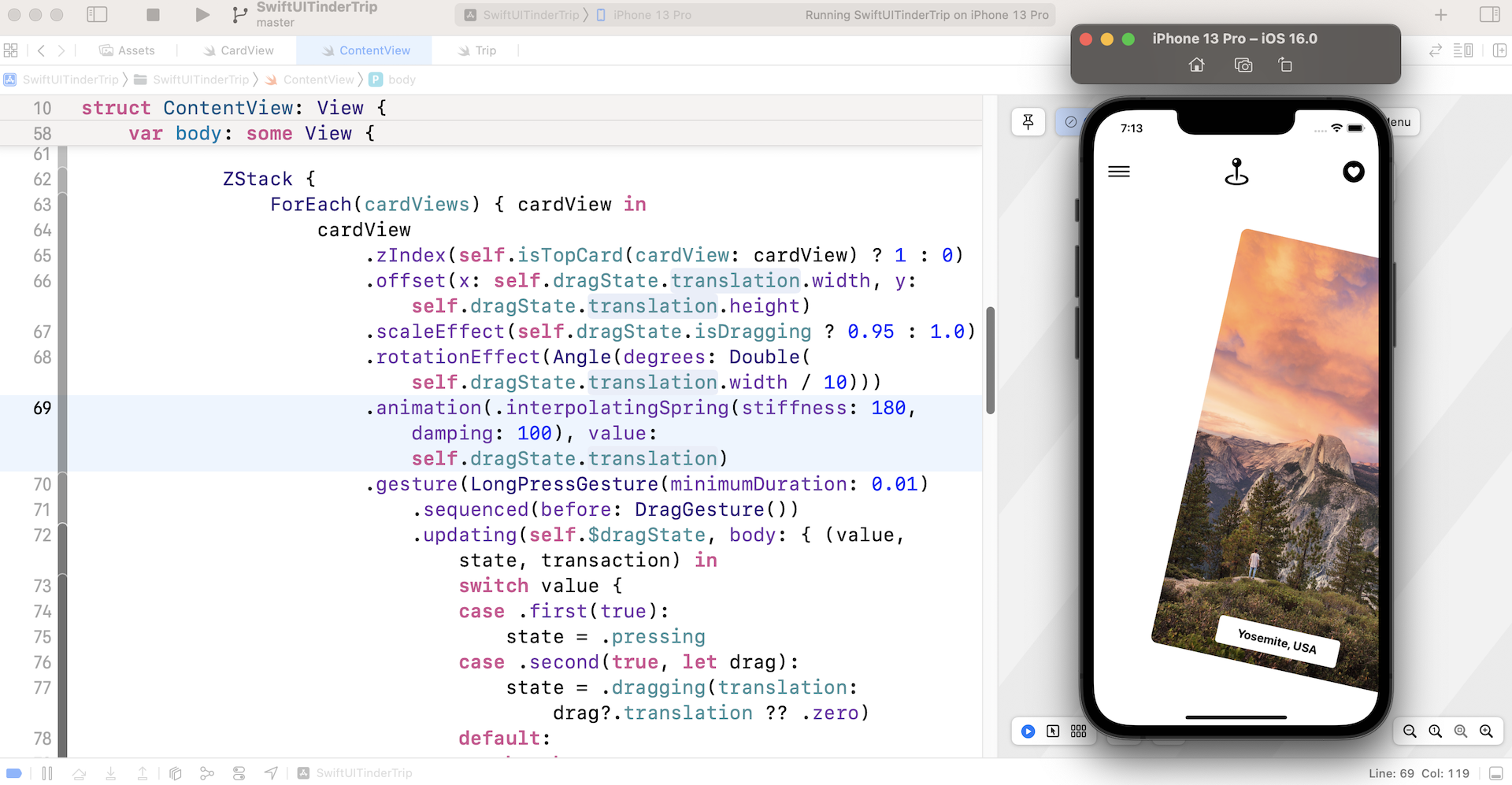Stop the running app

(154, 15)
